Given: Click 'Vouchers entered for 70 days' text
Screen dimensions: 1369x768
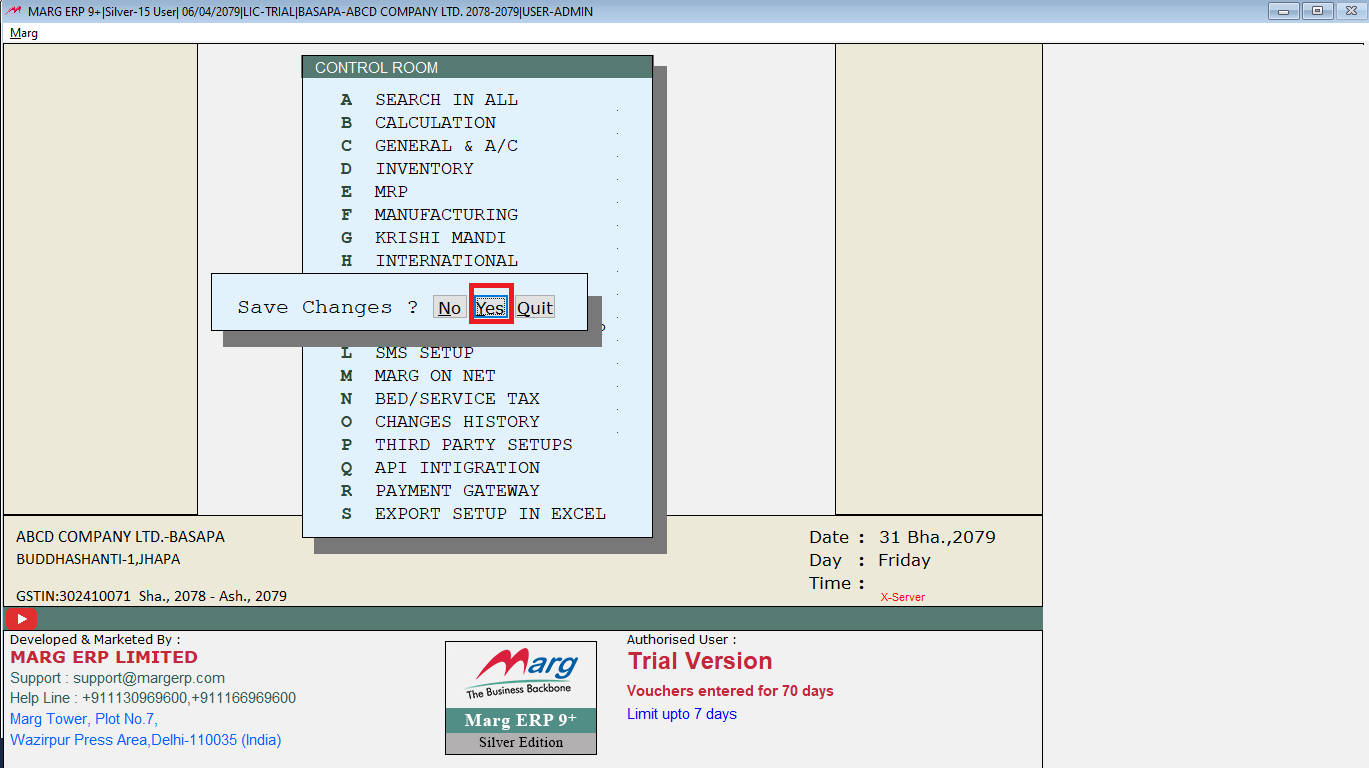Looking at the screenshot, I should pyautogui.click(x=730, y=691).
